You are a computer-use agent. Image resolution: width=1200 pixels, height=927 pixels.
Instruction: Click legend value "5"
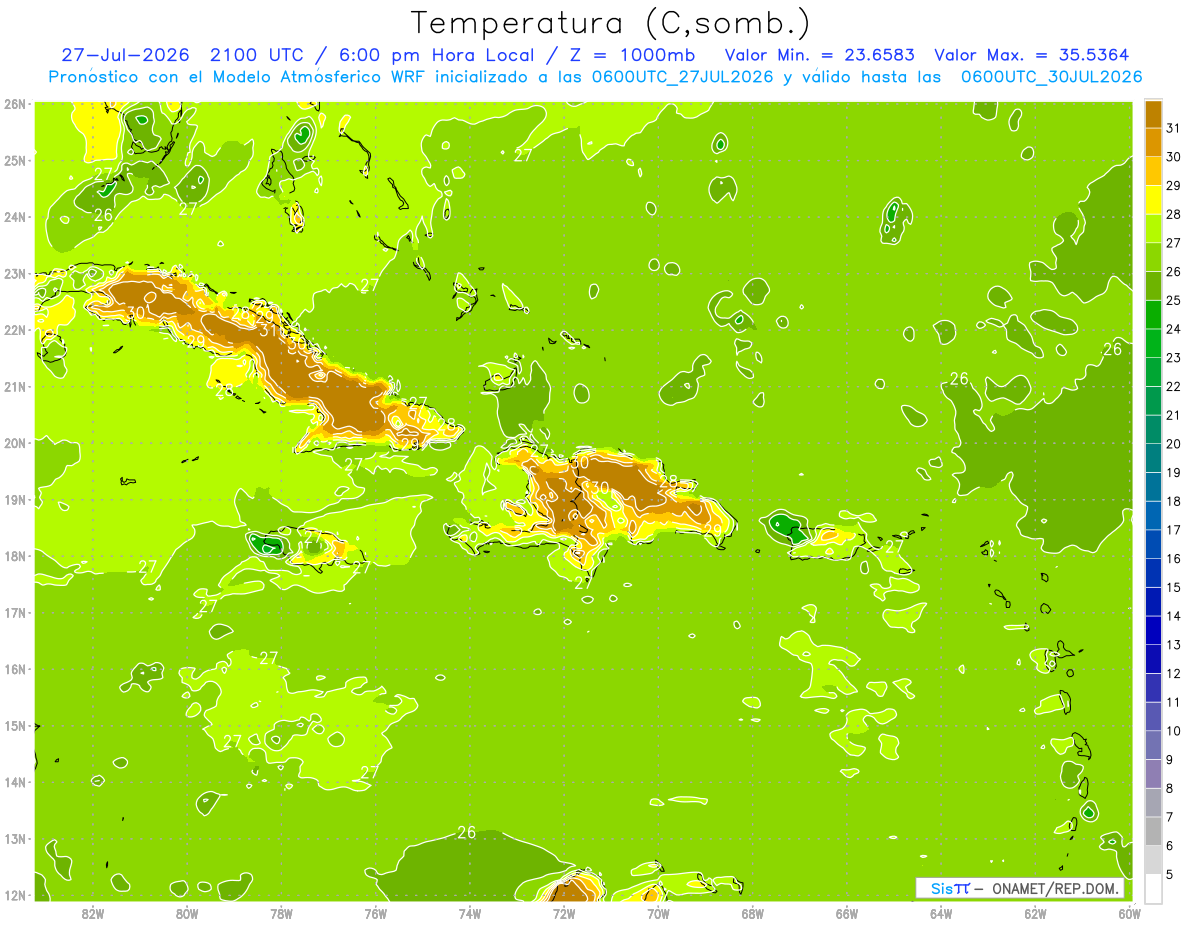coord(1171,874)
